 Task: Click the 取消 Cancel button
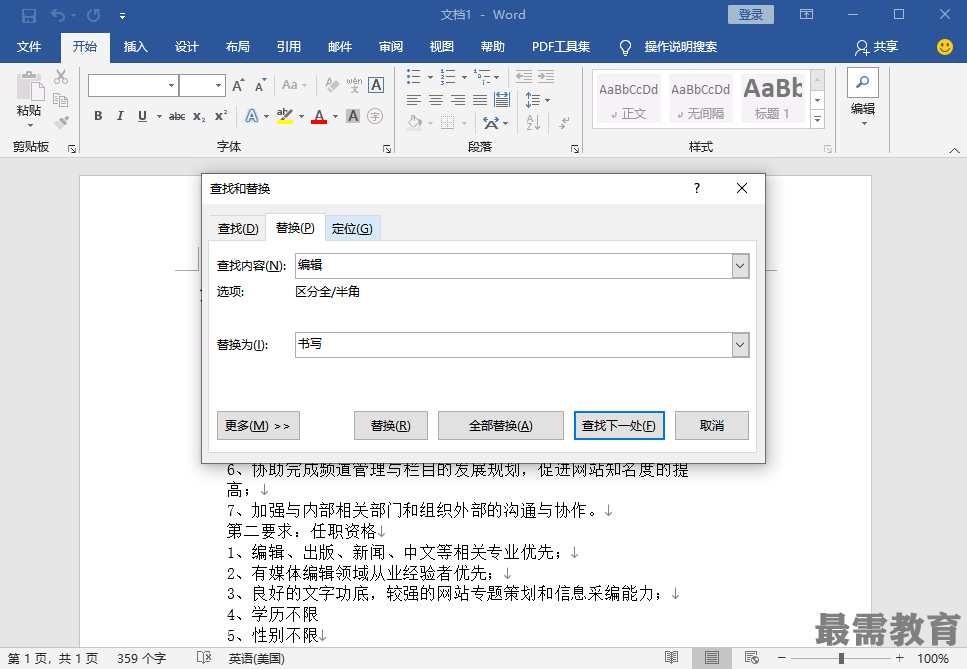[x=712, y=425]
